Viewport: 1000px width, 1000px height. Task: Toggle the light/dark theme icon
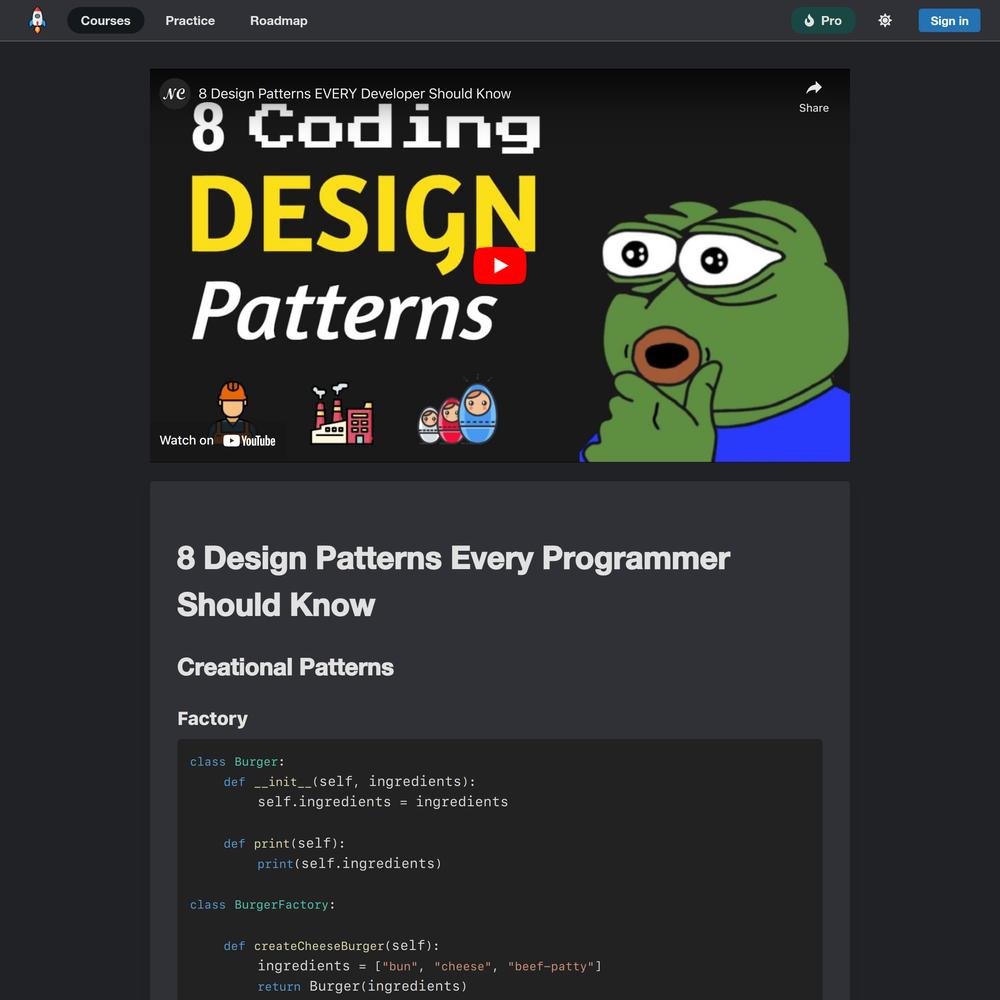click(x=885, y=20)
